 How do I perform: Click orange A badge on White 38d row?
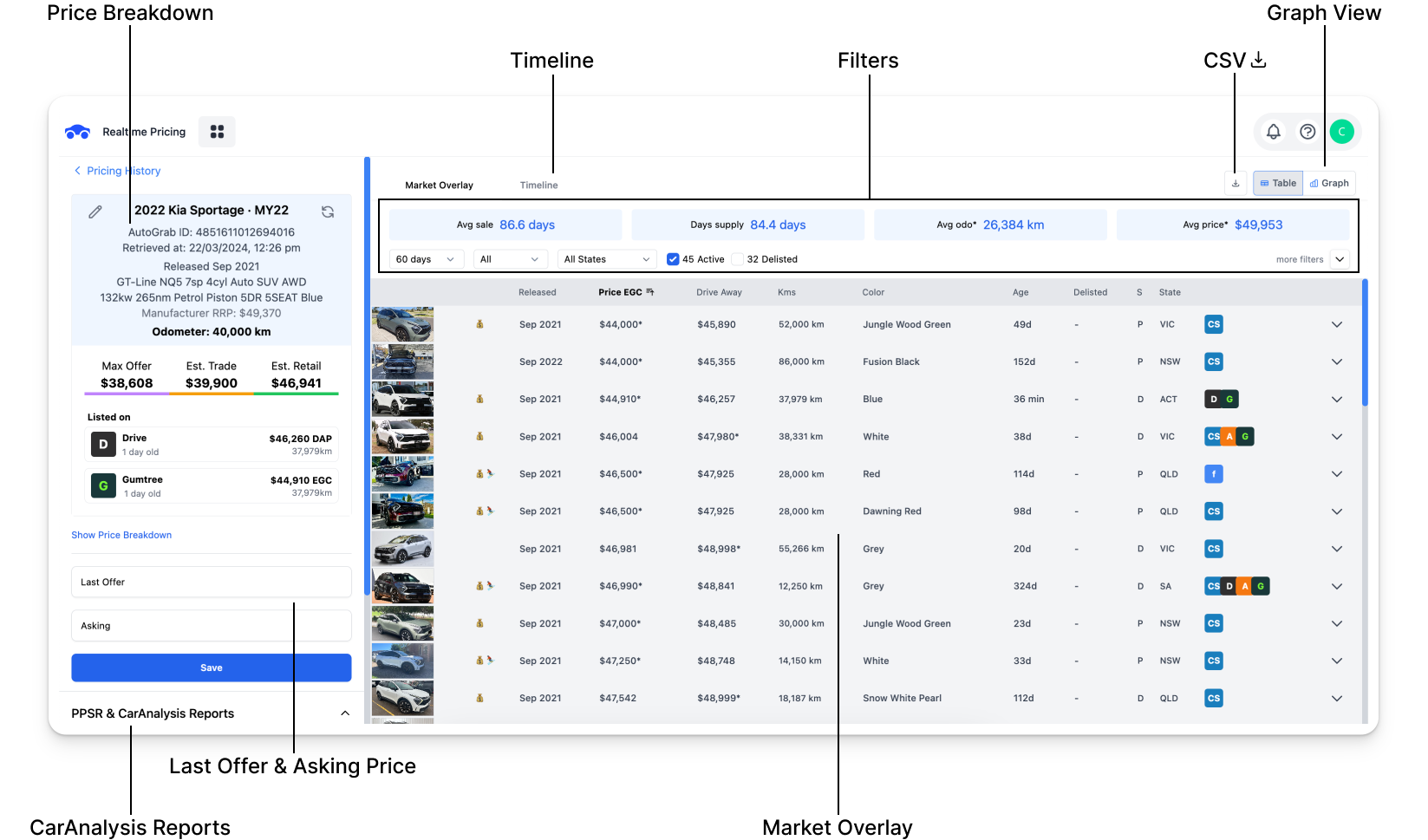point(1229,437)
